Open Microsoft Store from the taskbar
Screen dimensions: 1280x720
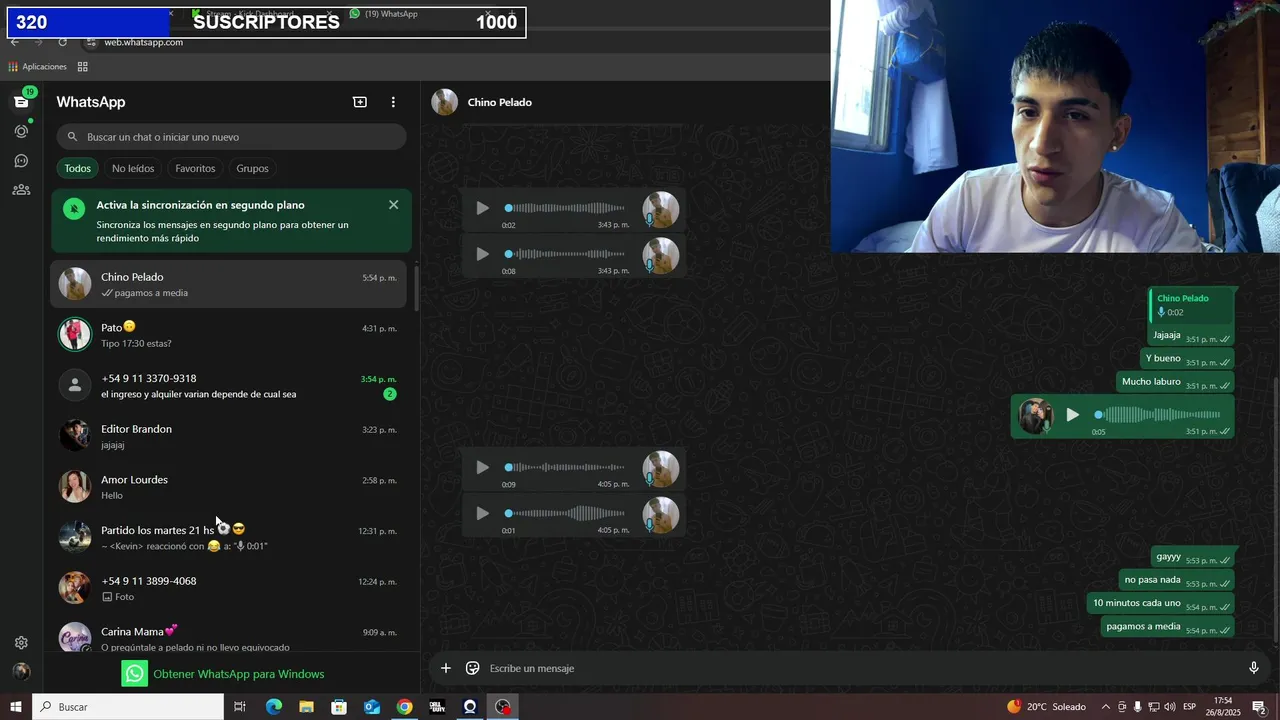tap(339, 707)
